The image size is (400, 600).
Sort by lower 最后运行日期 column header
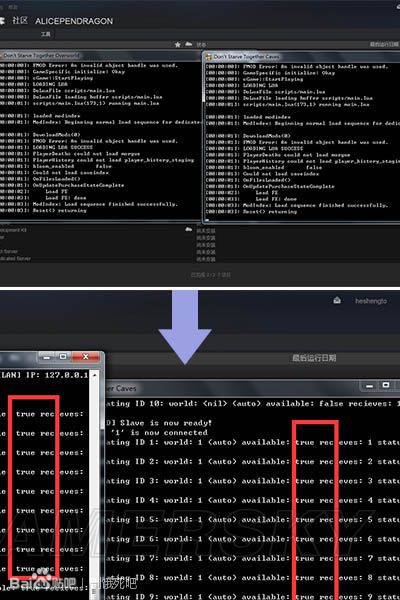point(314,358)
